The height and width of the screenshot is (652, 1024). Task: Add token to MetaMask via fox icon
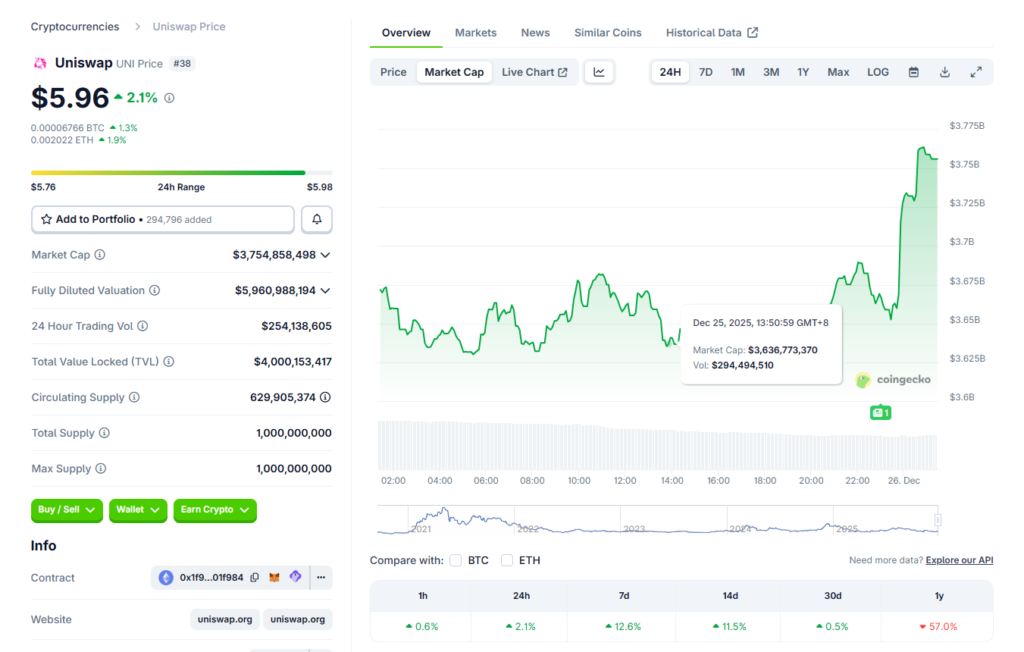(275, 578)
